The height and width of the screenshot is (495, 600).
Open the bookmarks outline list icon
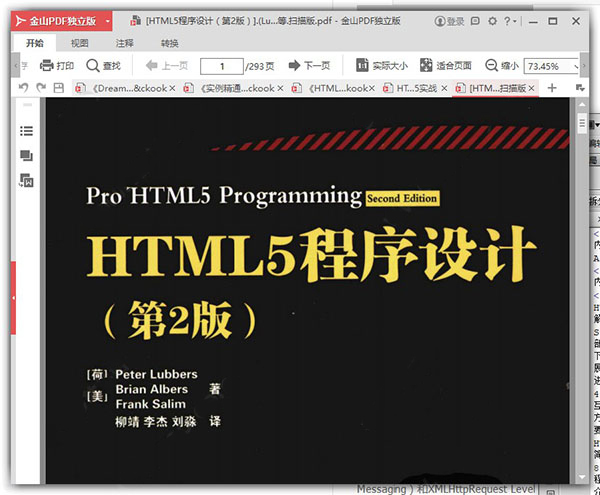tap(26, 131)
